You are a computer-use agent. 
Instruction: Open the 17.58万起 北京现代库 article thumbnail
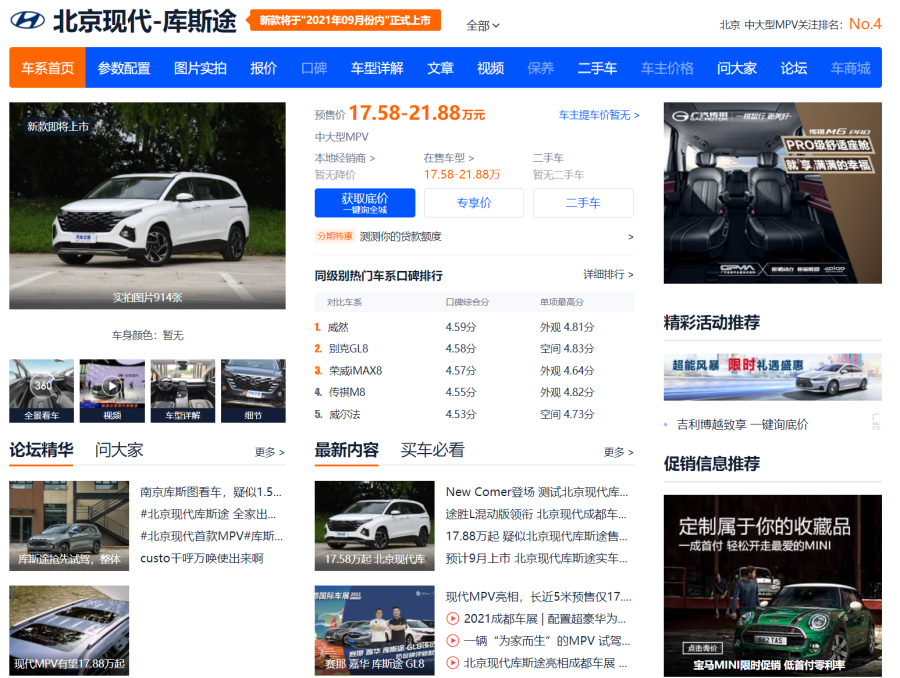coord(374,526)
